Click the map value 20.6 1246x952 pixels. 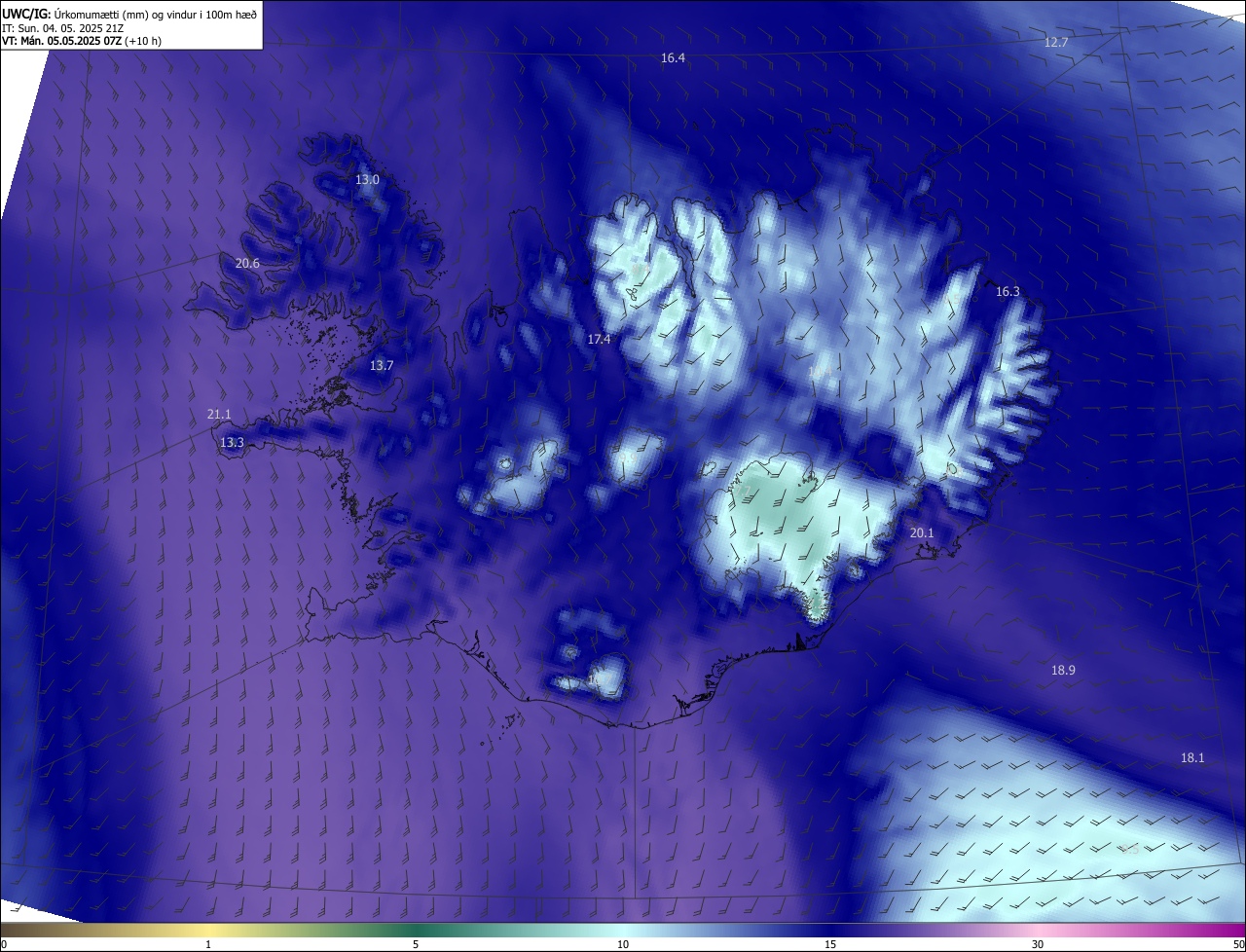[247, 264]
